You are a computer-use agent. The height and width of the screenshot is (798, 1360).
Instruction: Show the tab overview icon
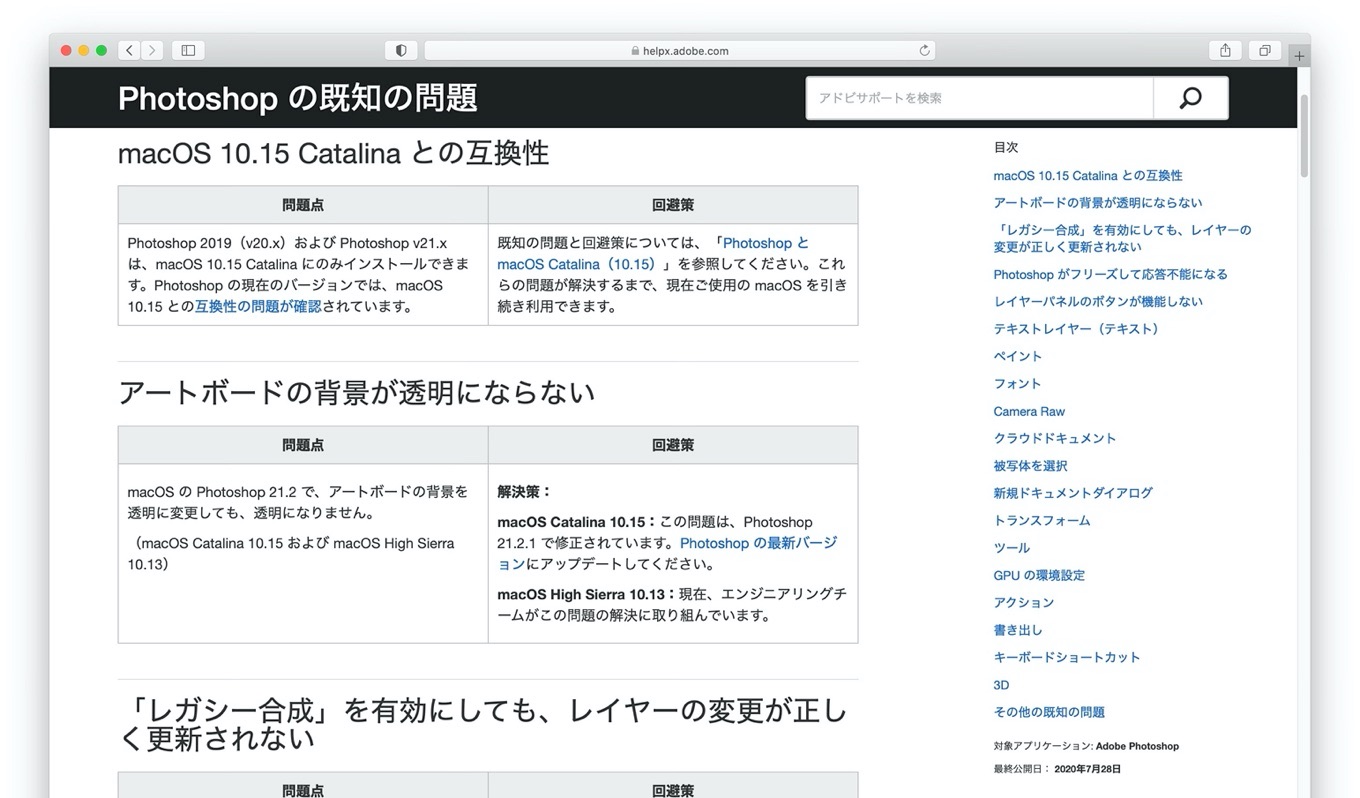[1265, 50]
